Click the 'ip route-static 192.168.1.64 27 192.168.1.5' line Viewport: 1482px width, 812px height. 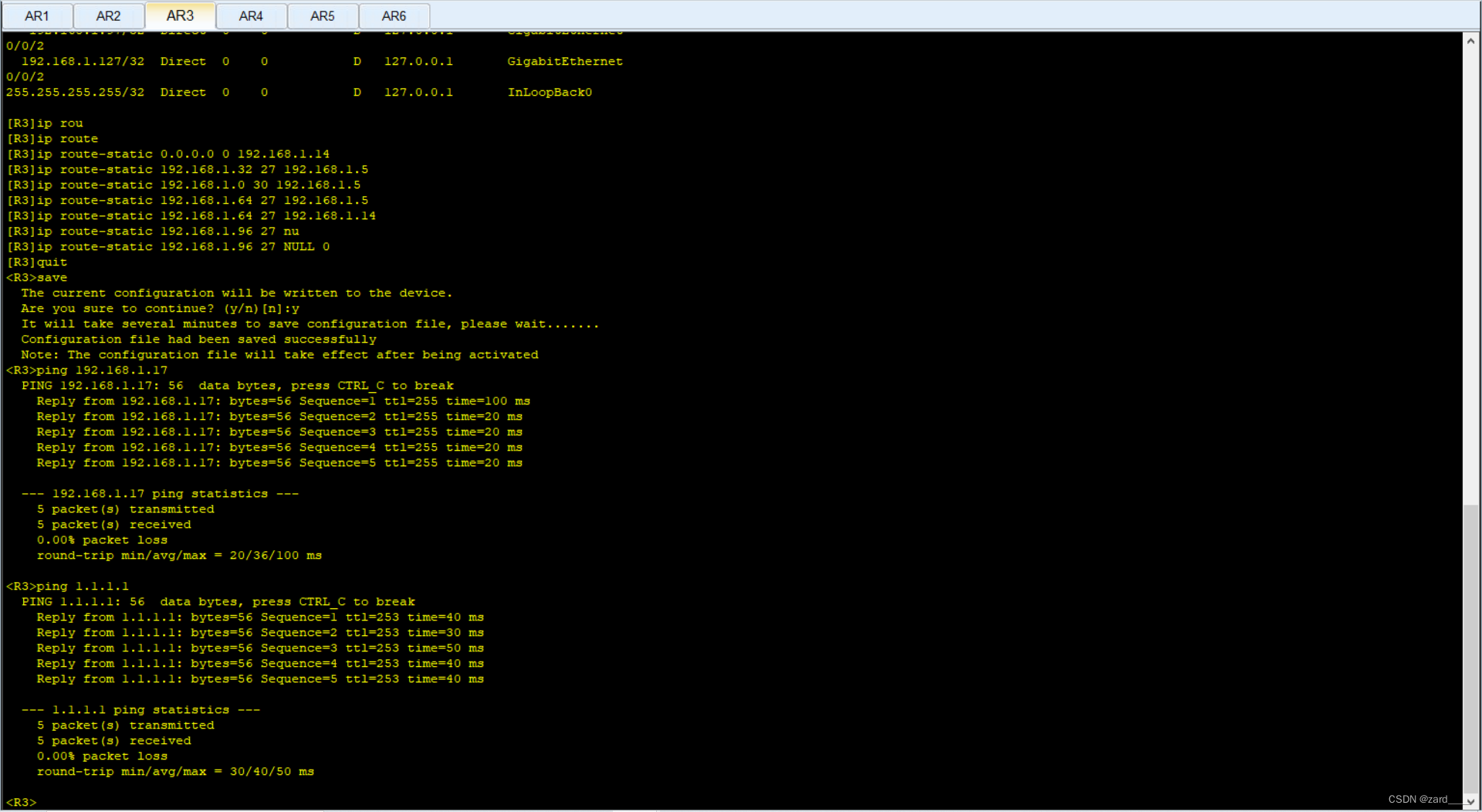click(x=188, y=200)
